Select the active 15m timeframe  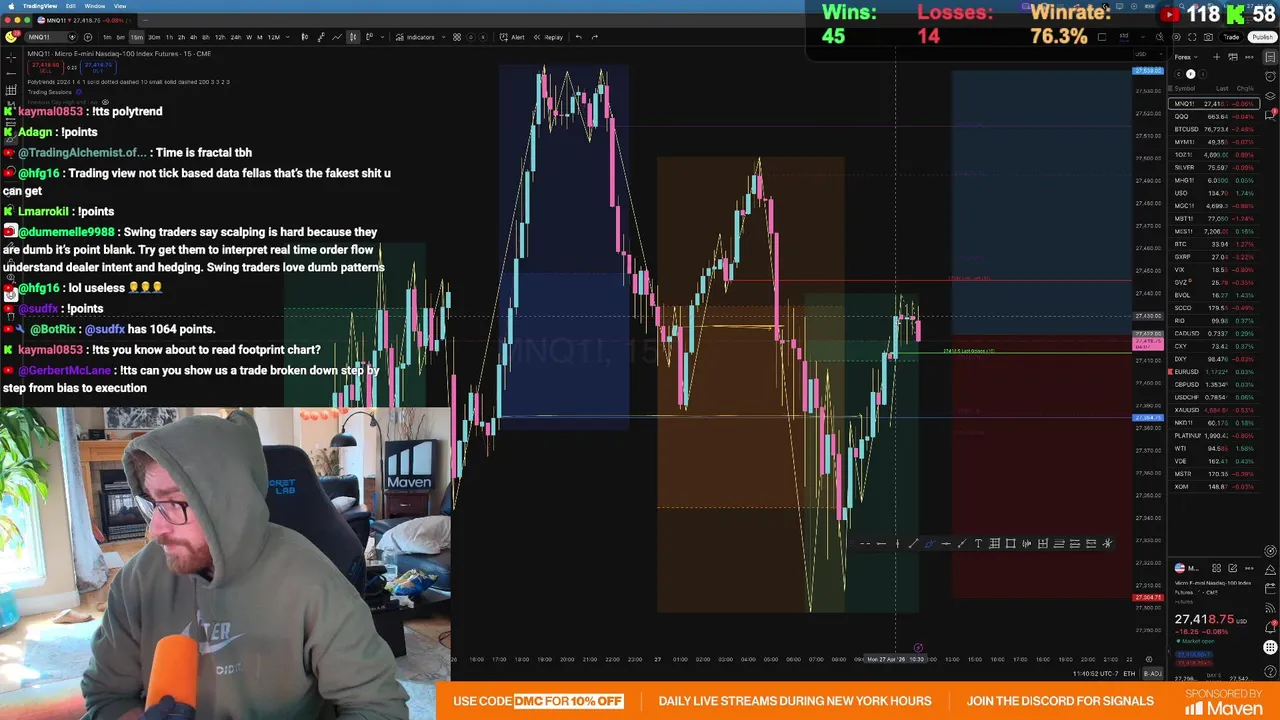(137, 37)
